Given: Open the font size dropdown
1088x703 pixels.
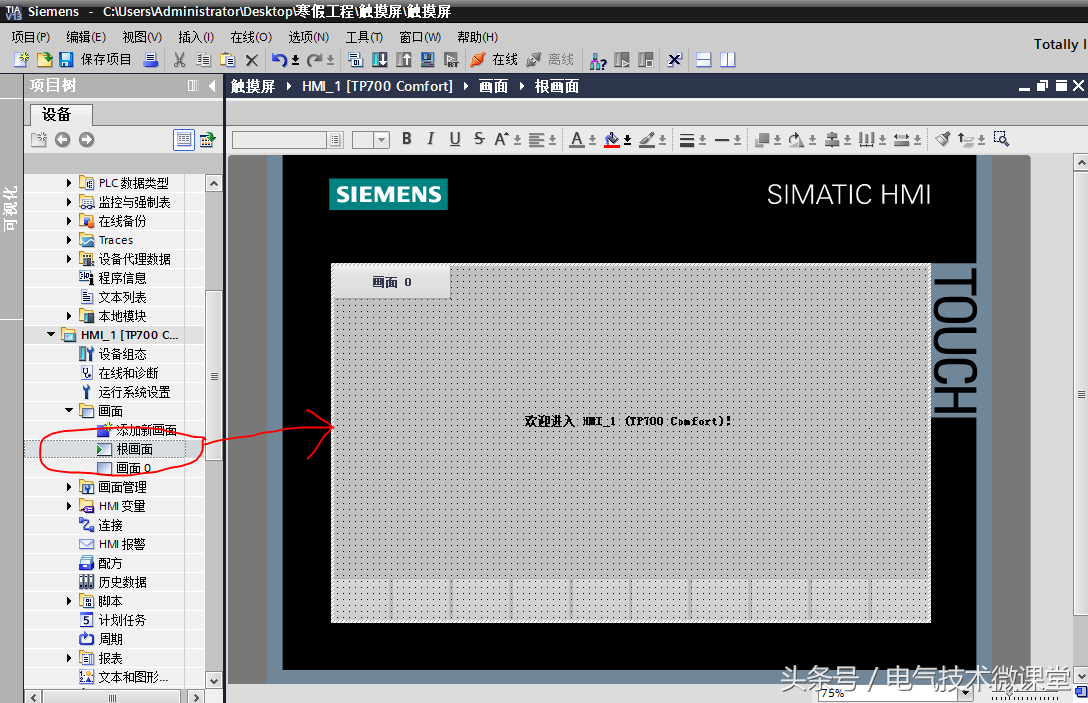Looking at the screenshot, I should 381,140.
